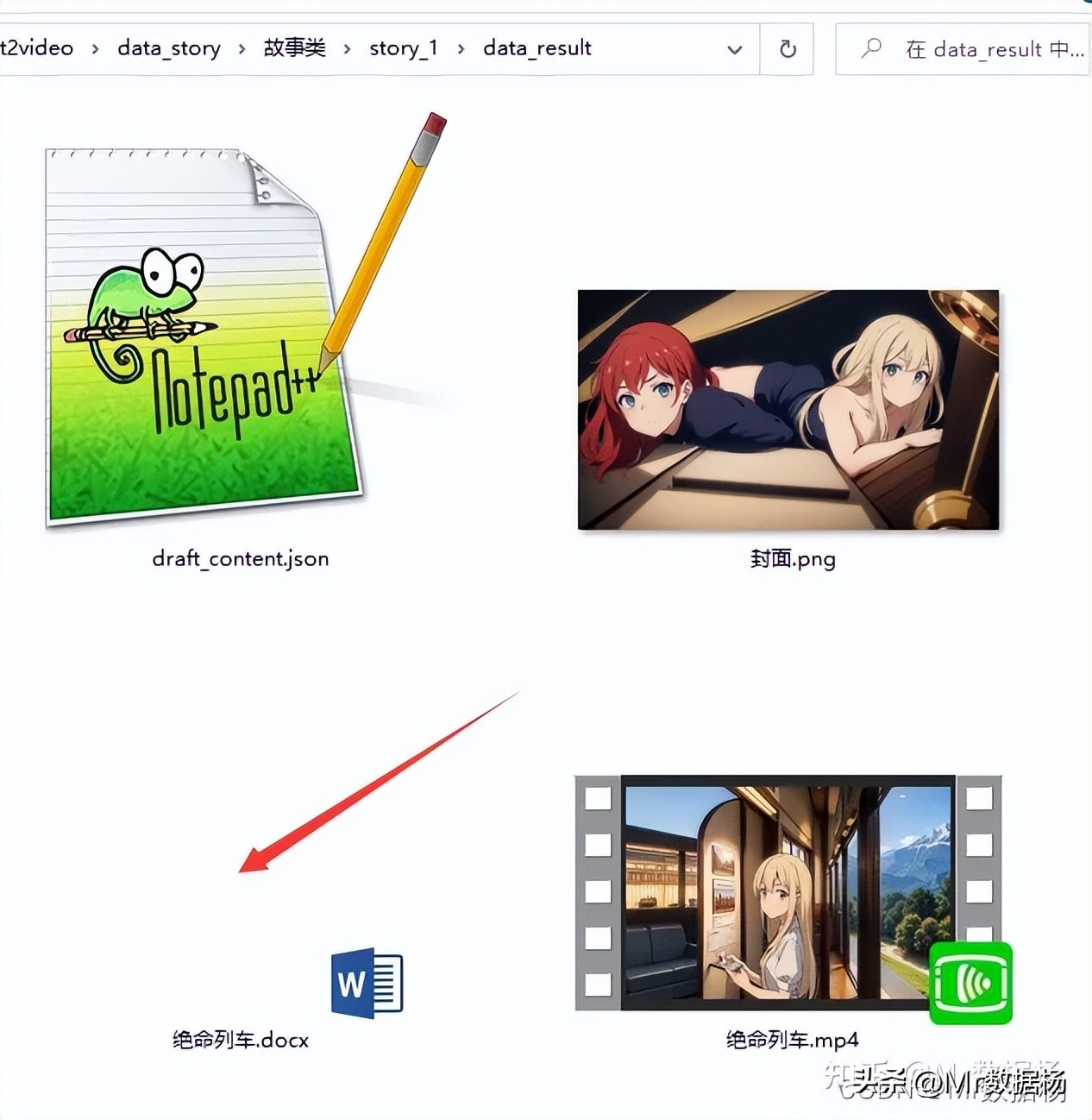Open the address bar history dropdown chevron
This screenshot has height=1120, width=1092.
pyautogui.click(x=734, y=50)
